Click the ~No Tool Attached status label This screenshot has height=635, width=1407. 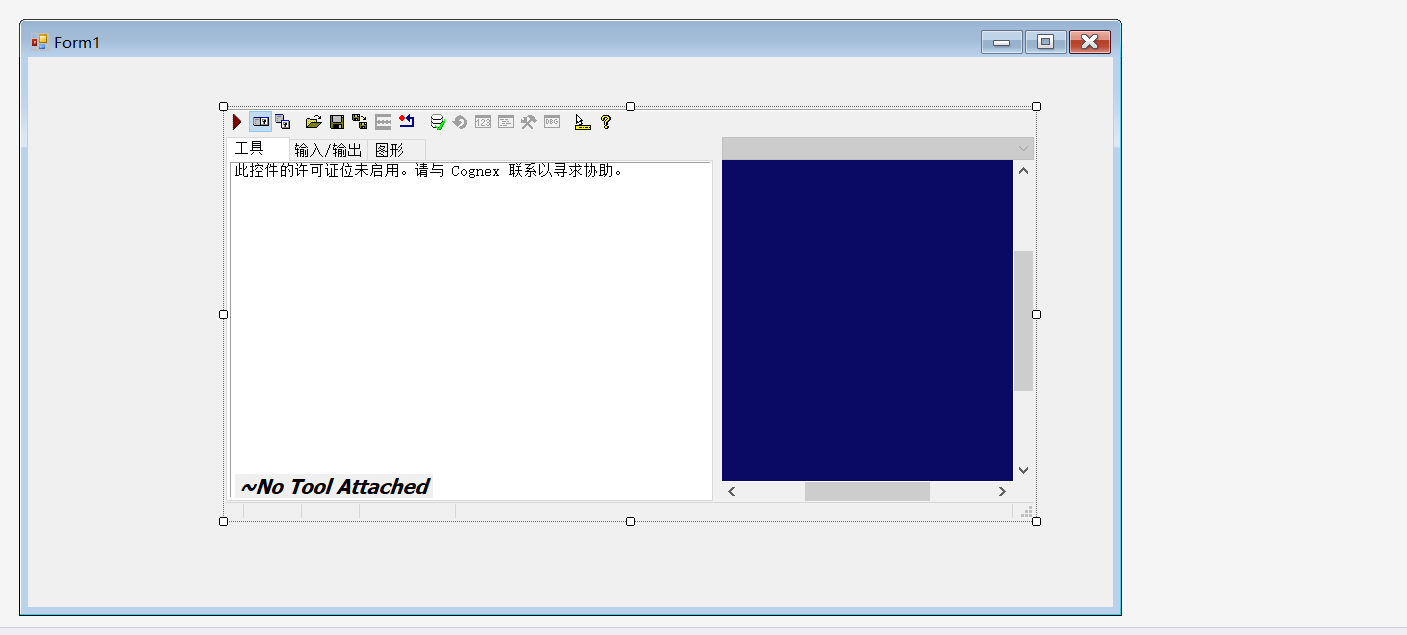tap(333, 487)
